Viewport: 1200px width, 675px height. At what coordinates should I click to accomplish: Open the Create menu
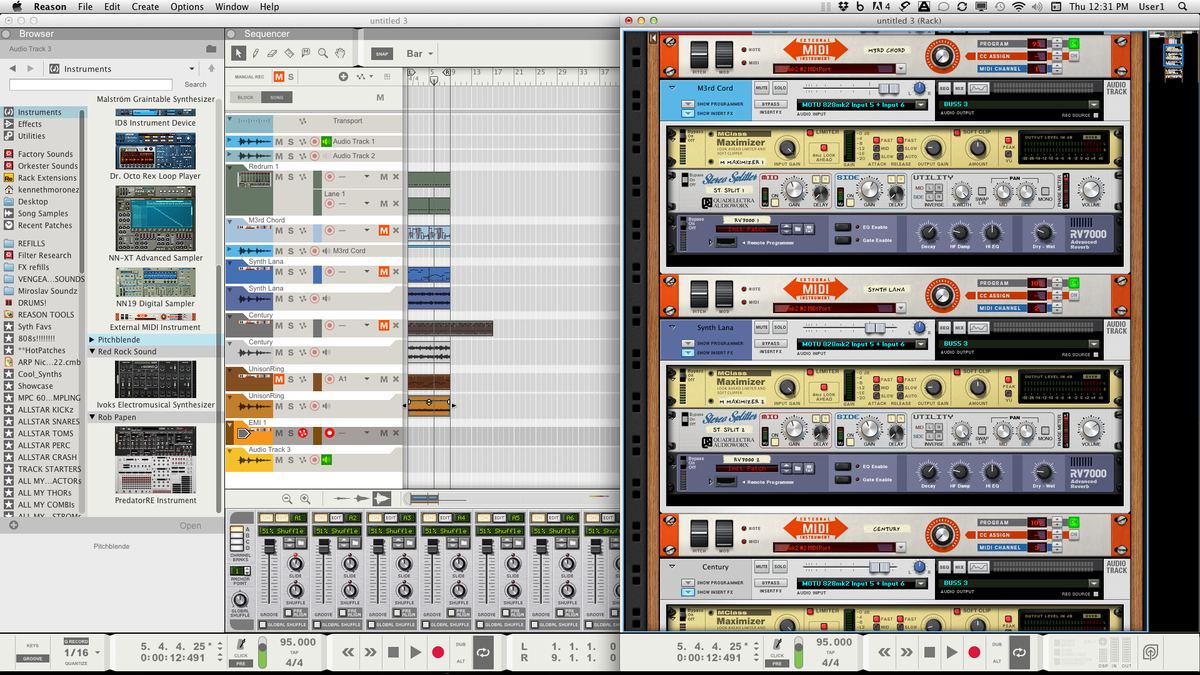pos(145,7)
